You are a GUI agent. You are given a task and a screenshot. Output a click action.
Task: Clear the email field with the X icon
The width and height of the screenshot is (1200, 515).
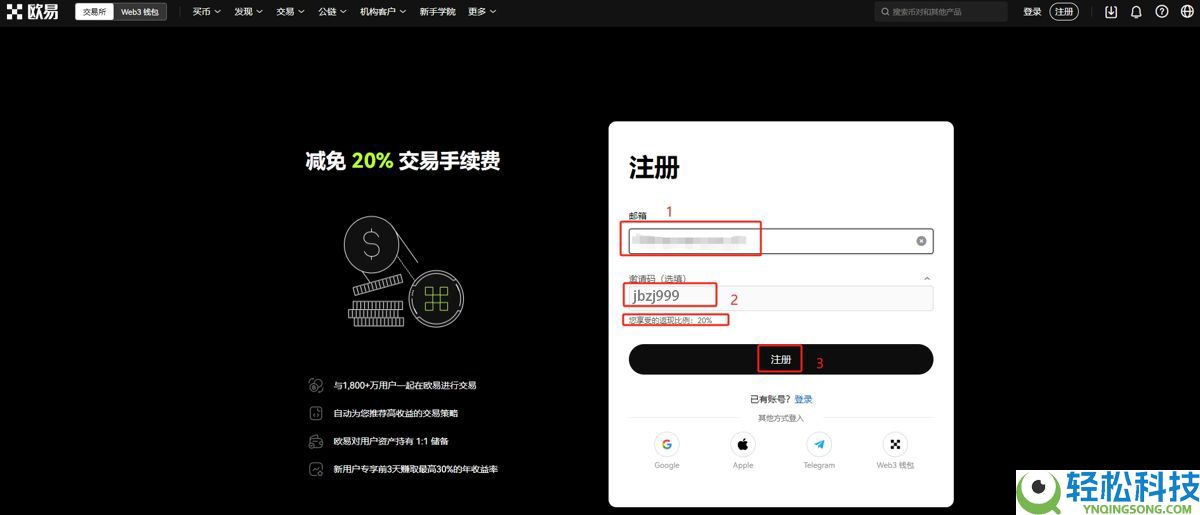[x=921, y=241]
